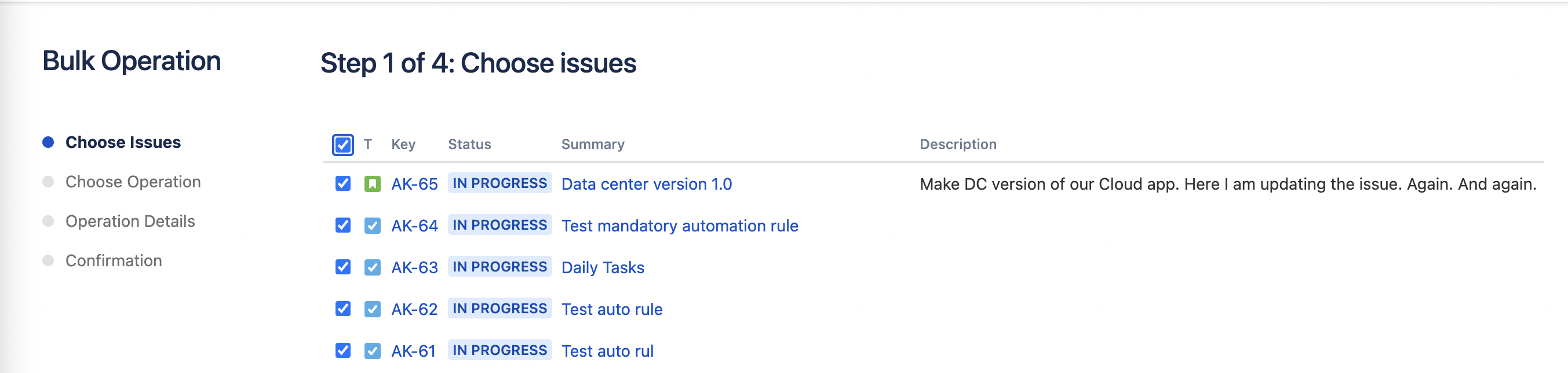Image resolution: width=1568 pixels, height=373 pixels.
Task: Select the Confirmation step
Action: [x=114, y=260]
